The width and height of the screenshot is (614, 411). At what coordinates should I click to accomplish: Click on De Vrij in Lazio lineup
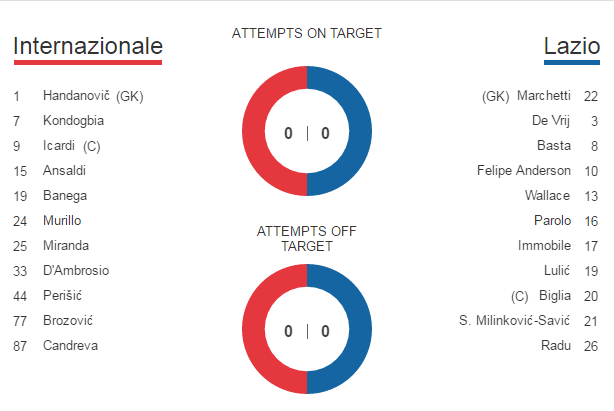coord(551,121)
